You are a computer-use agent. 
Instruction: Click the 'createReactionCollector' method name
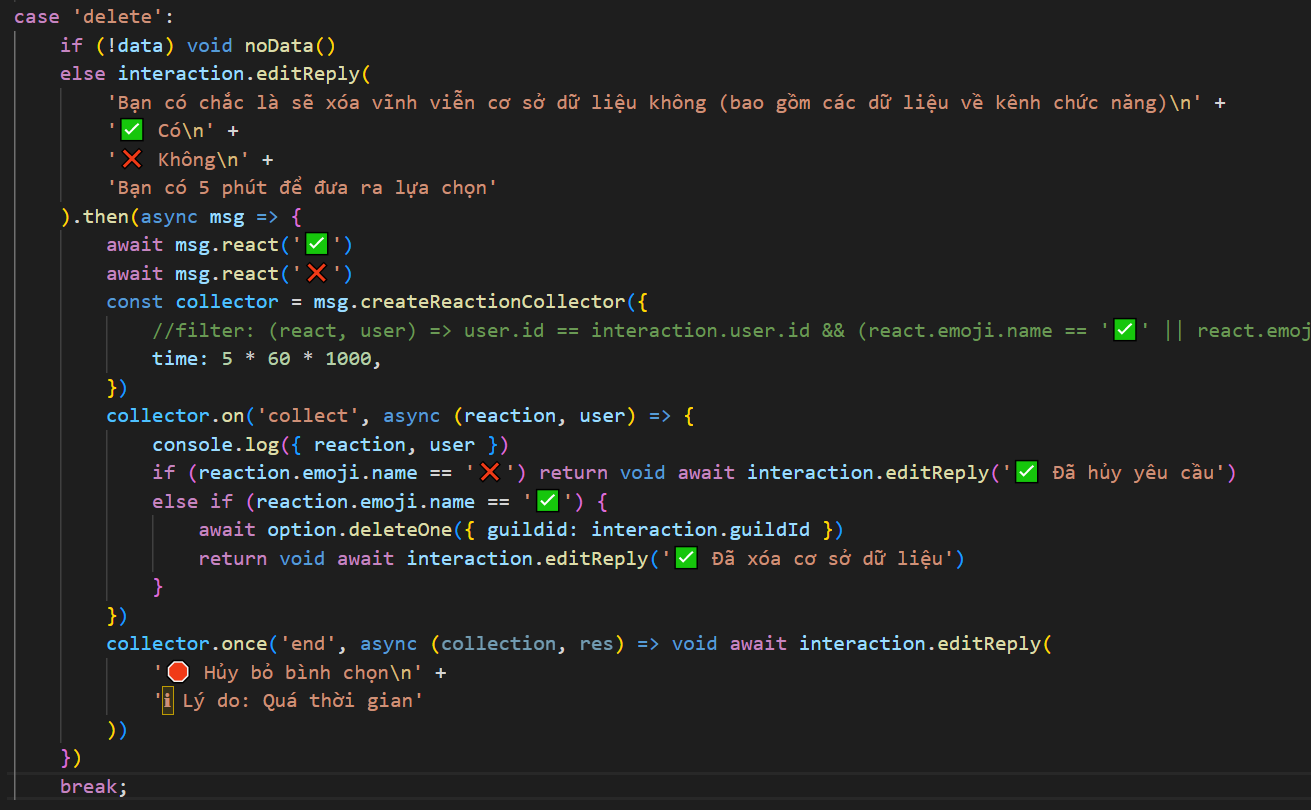click(x=492, y=302)
